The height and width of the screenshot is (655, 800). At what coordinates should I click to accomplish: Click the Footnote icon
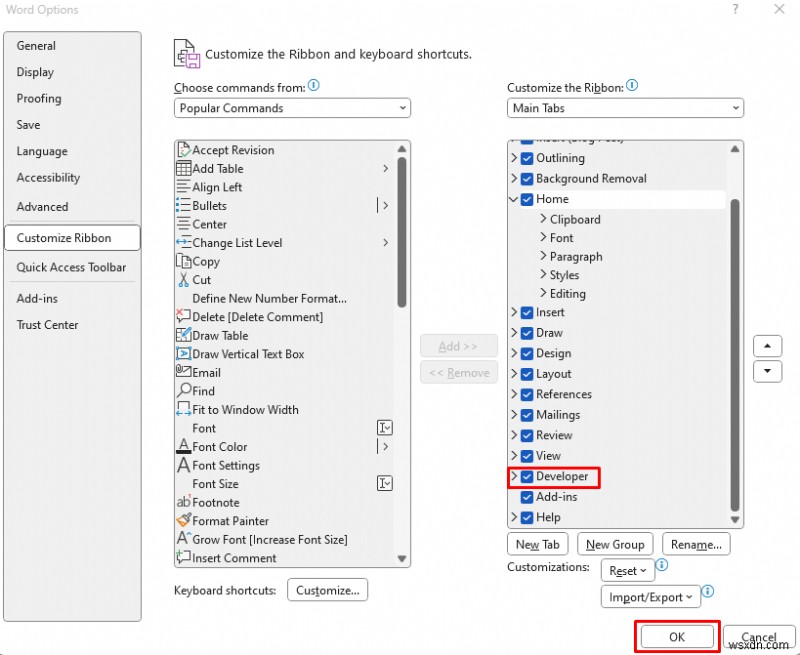pos(183,502)
